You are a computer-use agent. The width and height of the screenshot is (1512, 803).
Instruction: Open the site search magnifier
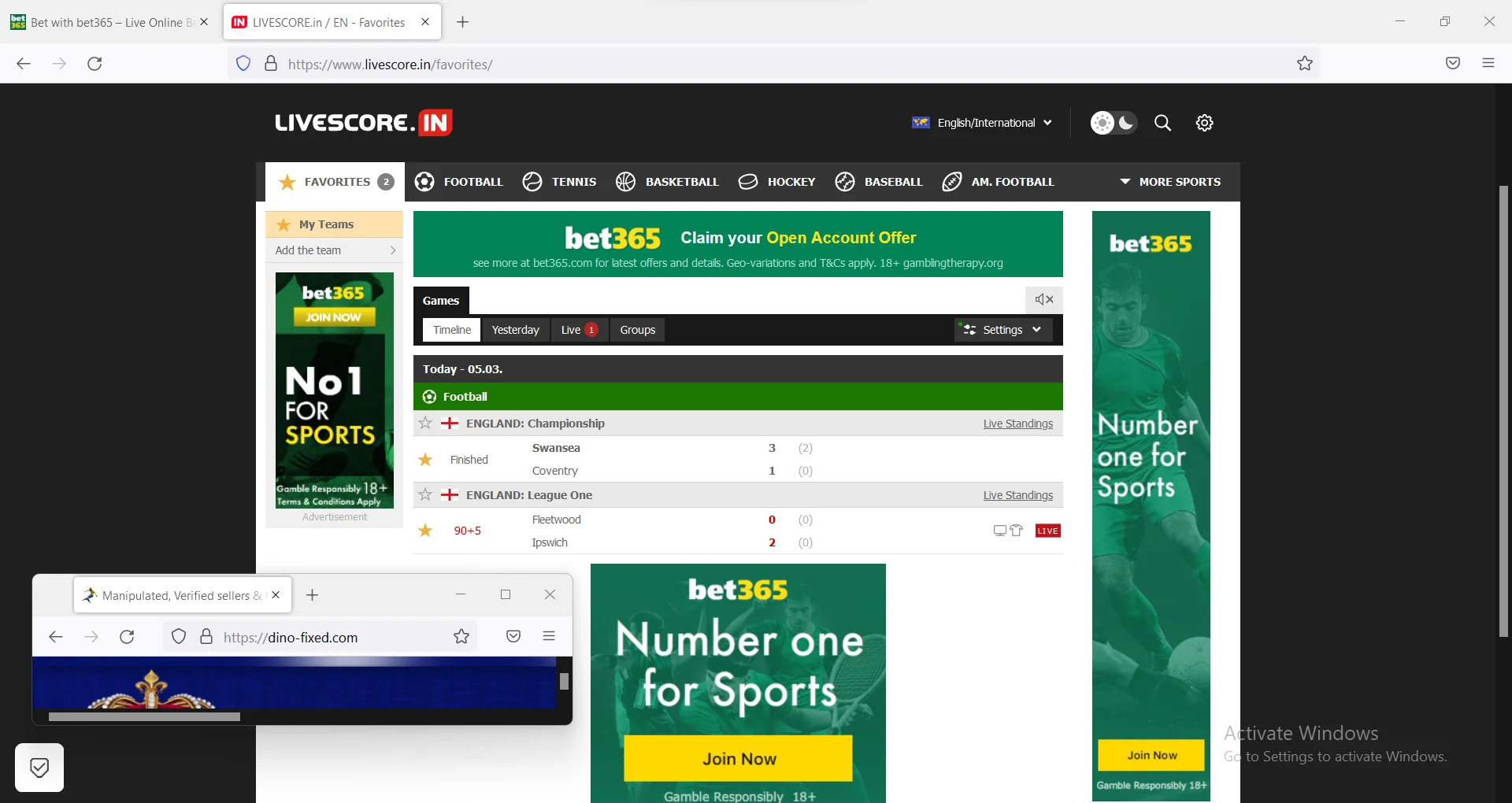coord(1163,123)
